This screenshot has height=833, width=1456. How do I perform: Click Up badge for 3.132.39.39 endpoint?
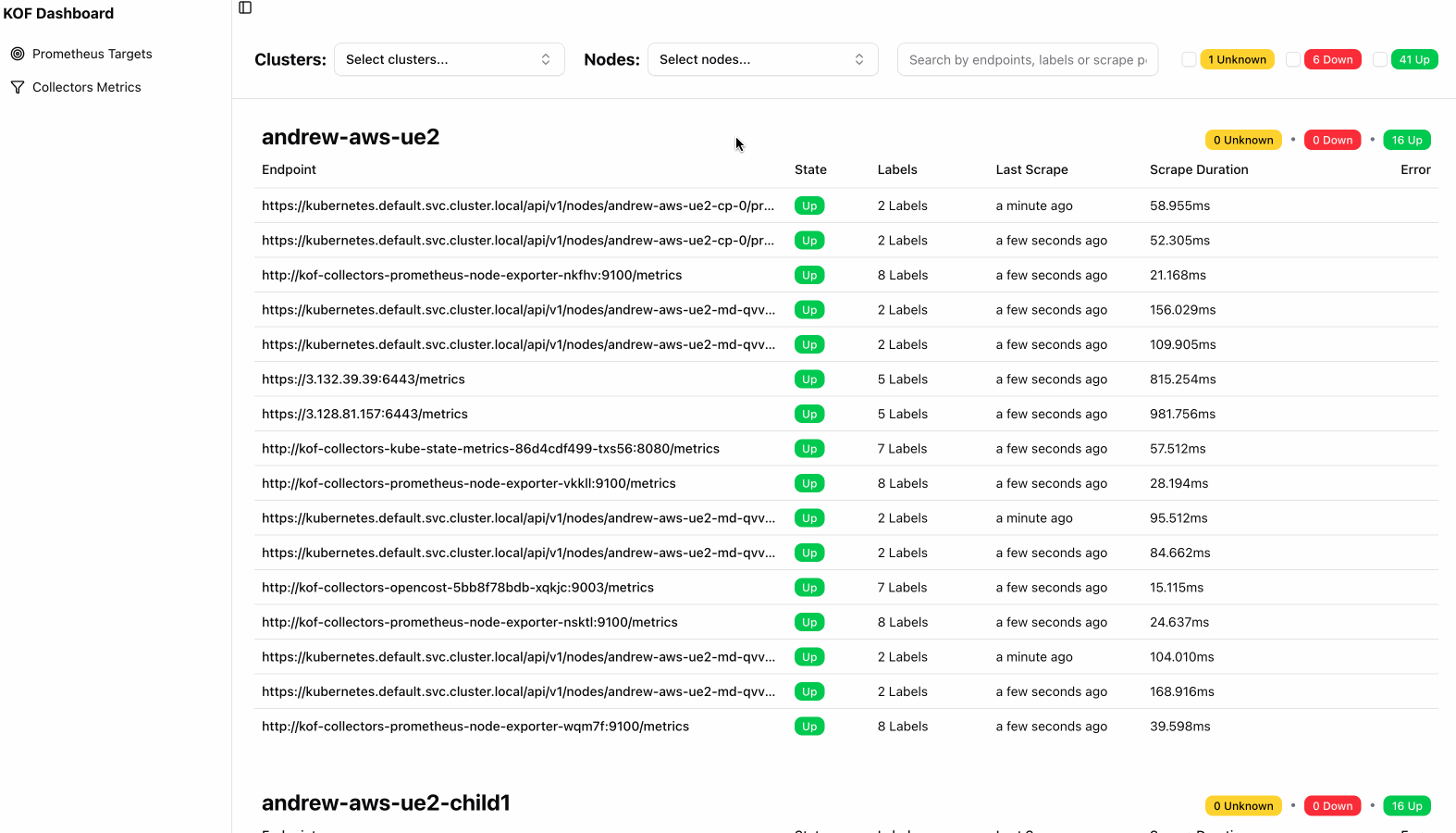coord(809,379)
